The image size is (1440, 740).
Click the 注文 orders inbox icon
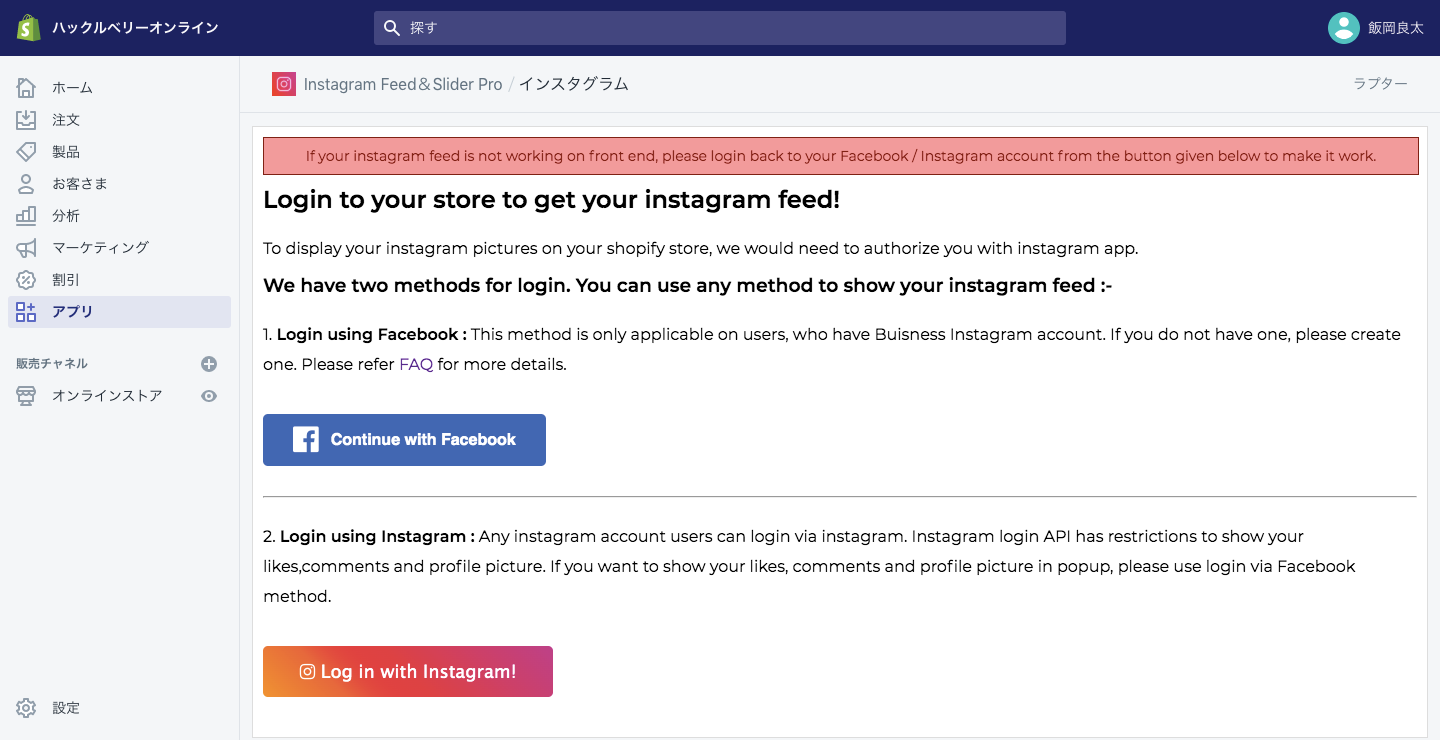pyautogui.click(x=26, y=120)
